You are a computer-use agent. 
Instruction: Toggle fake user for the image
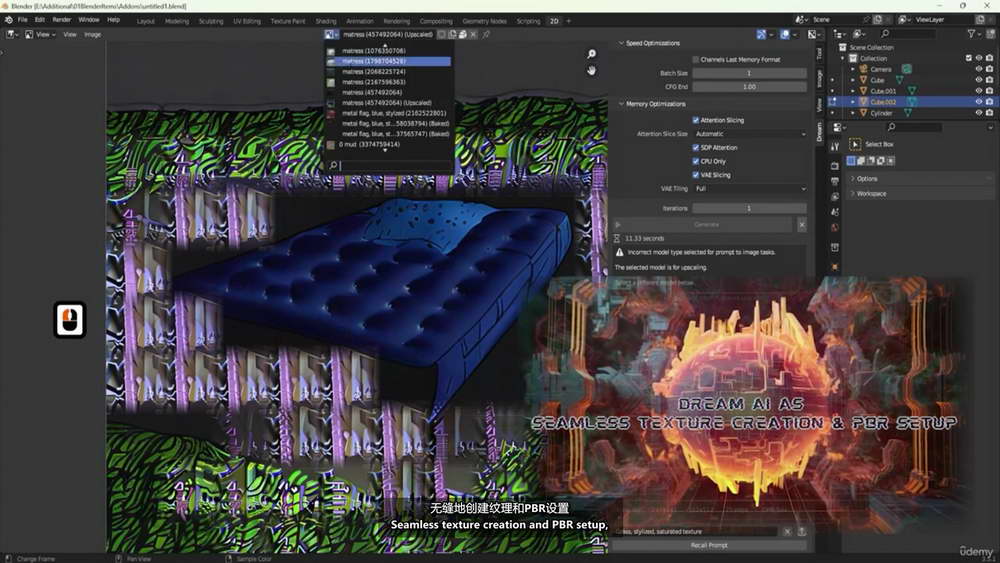click(441, 34)
